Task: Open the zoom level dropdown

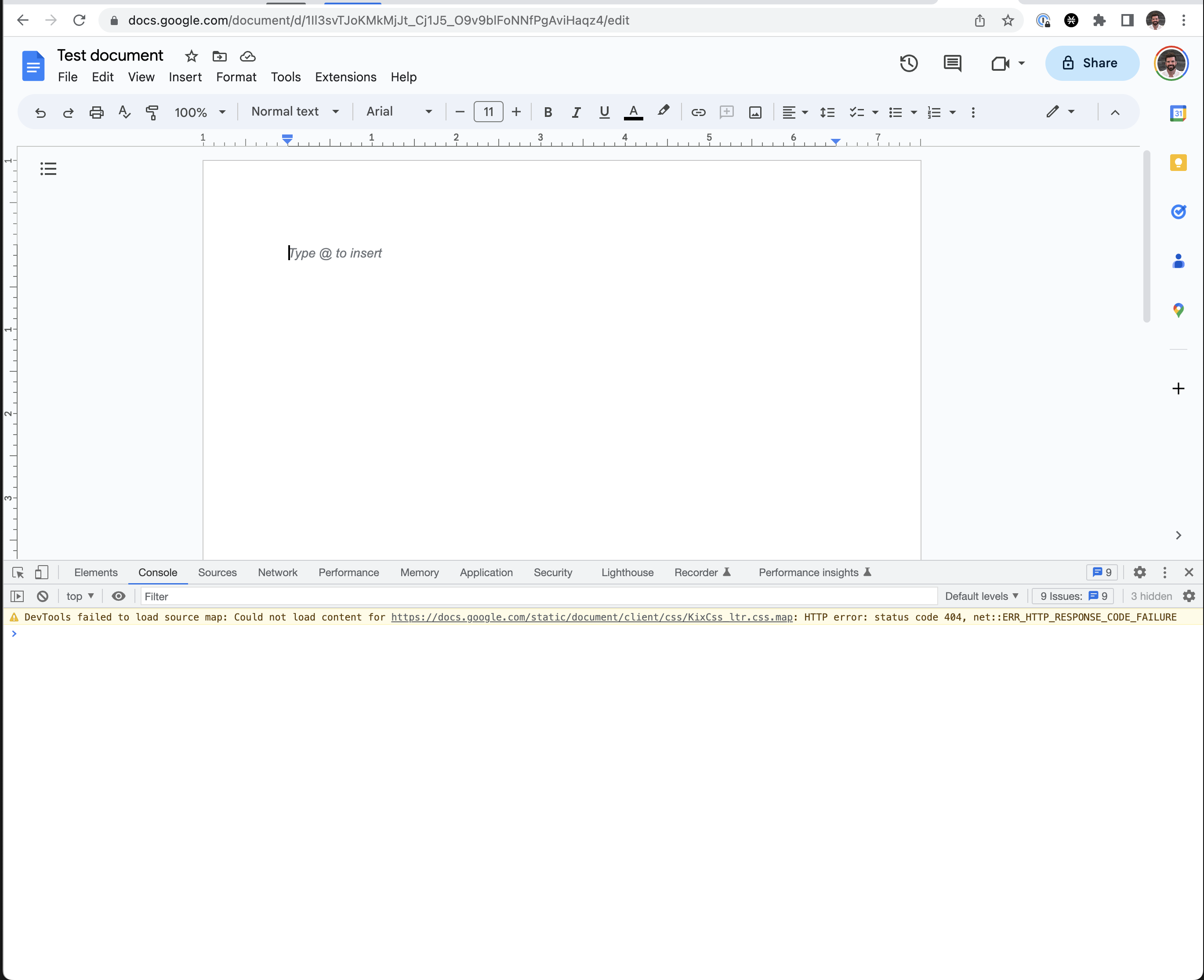Action: click(x=199, y=112)
